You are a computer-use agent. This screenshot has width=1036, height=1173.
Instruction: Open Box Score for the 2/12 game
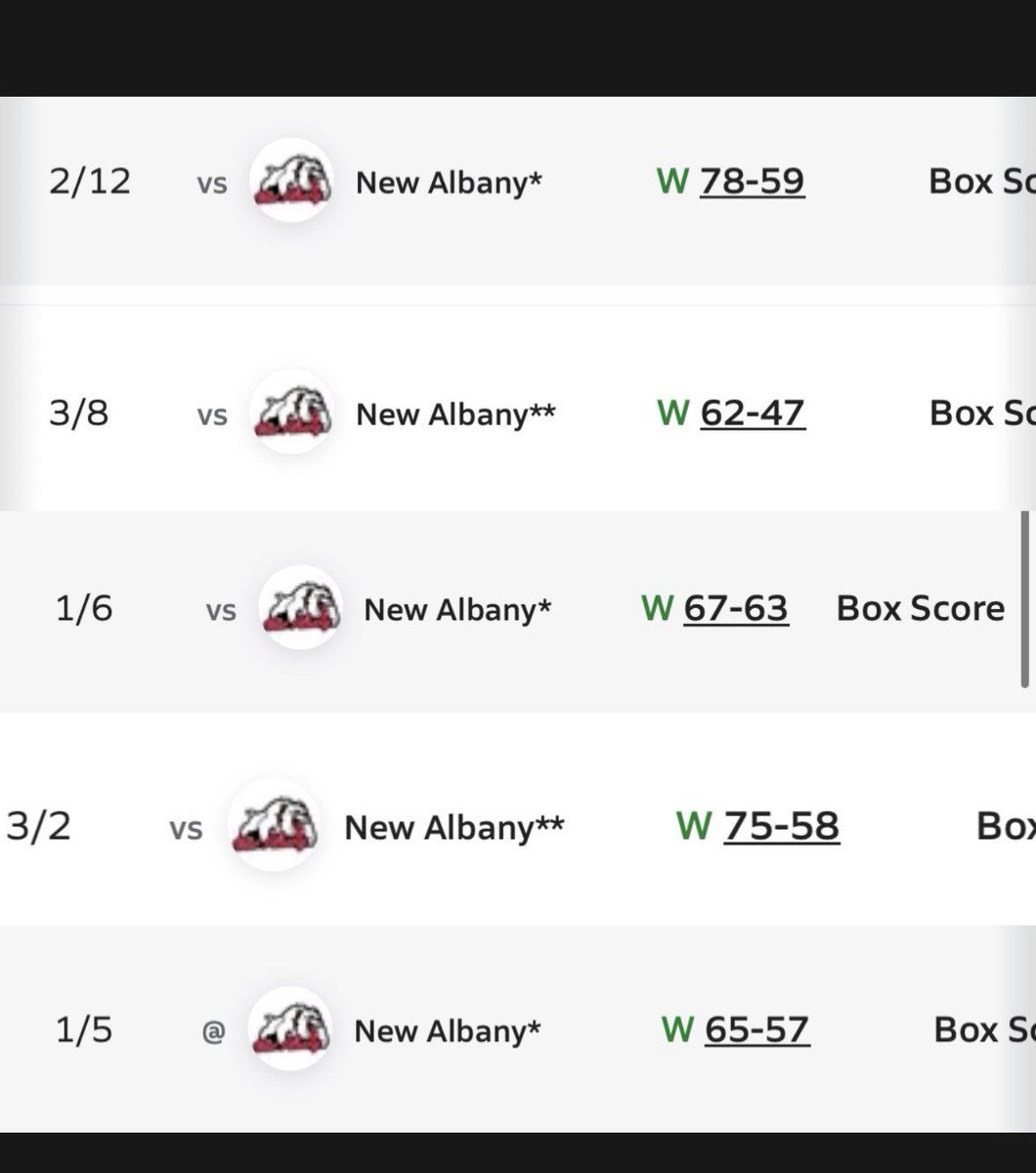981,182
